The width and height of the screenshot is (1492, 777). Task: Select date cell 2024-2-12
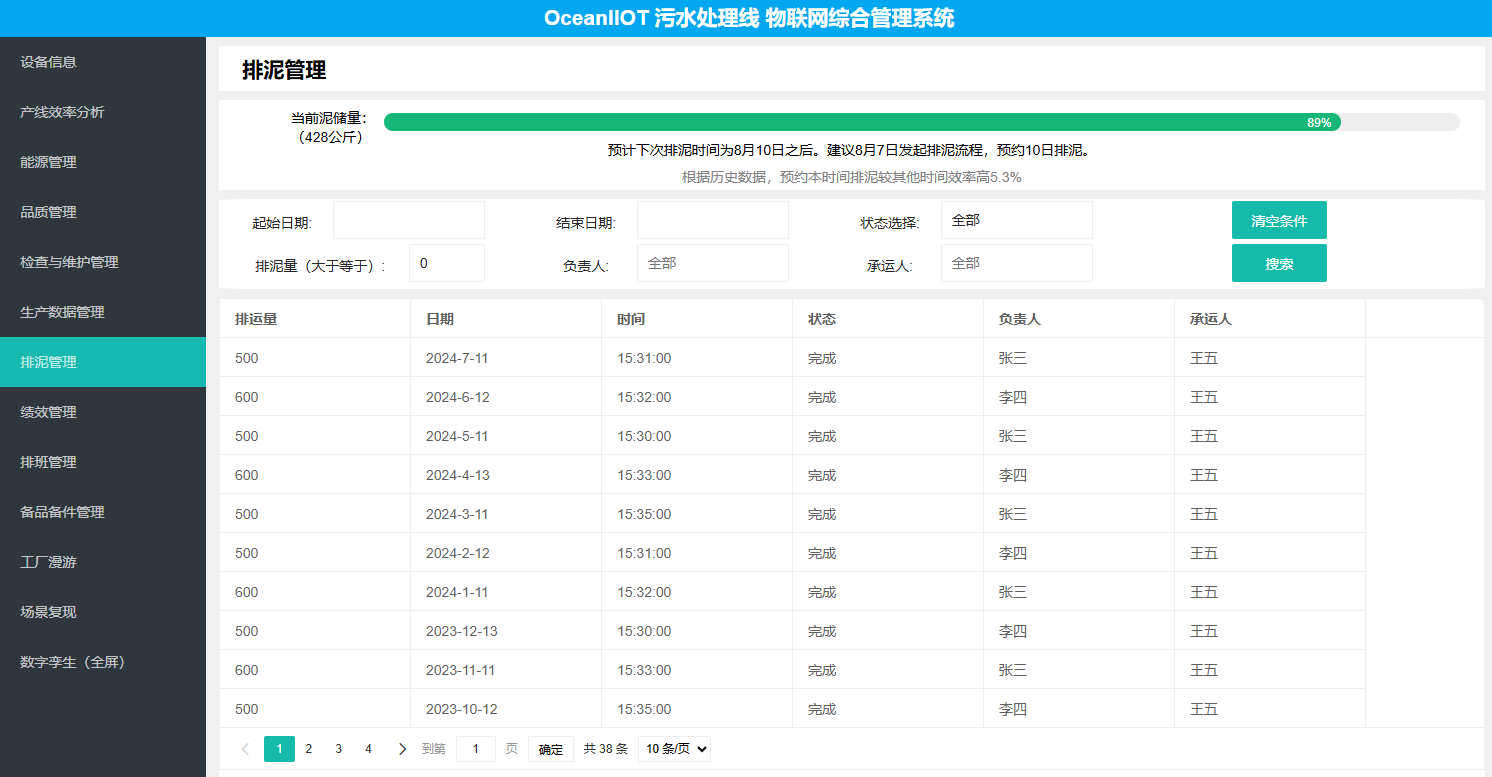[506, 553]
